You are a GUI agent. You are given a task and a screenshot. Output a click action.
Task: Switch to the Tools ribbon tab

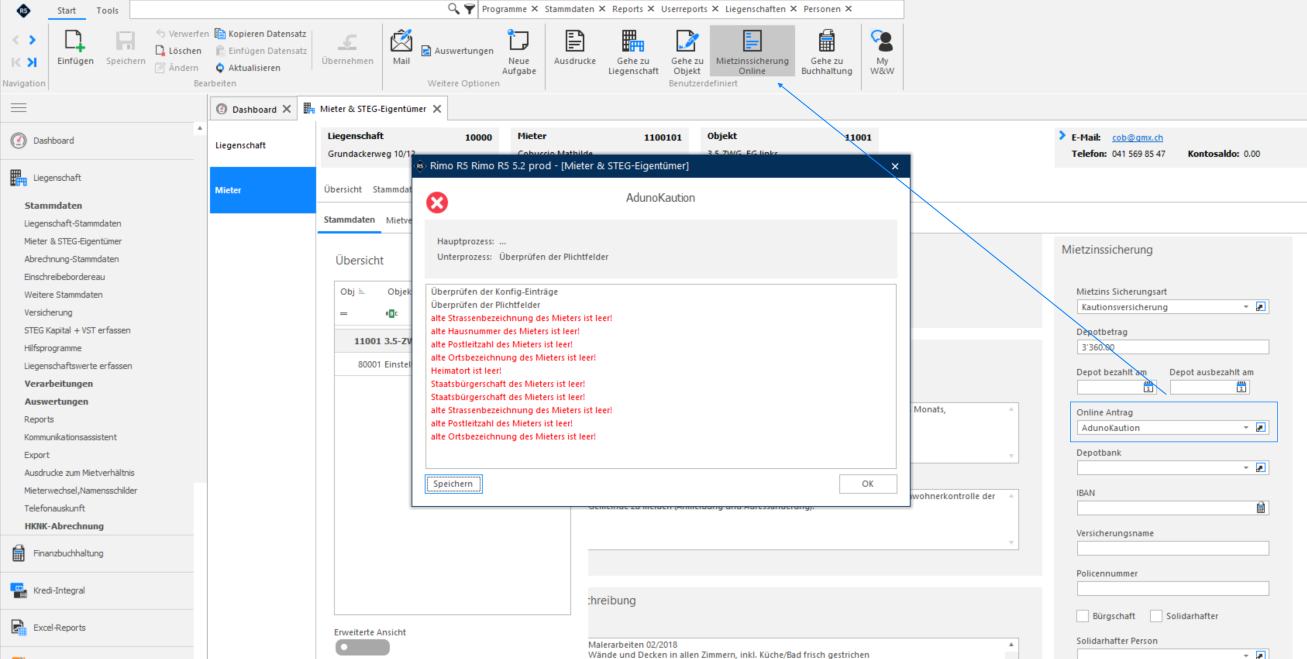pos(107,10)
